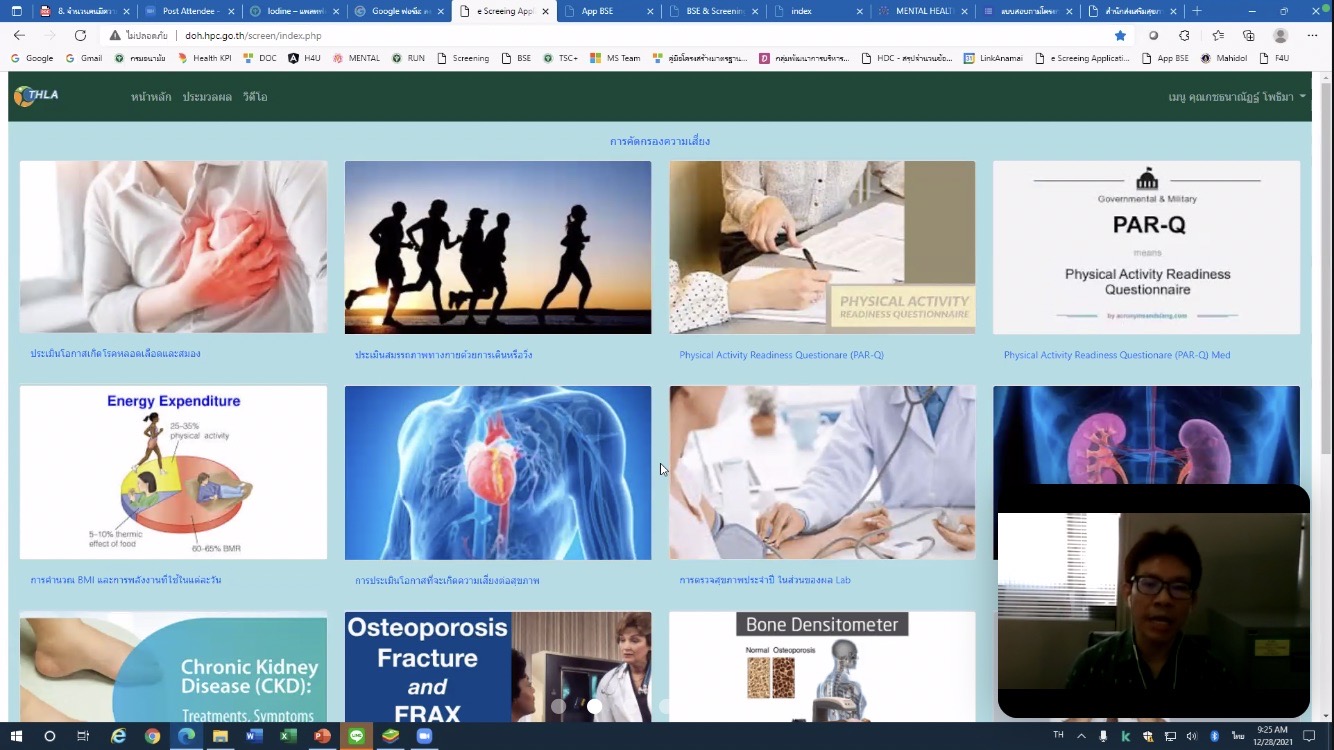Click the THLA logo in the header
This screenshot has height=750, width=1334.
[37, 96]
